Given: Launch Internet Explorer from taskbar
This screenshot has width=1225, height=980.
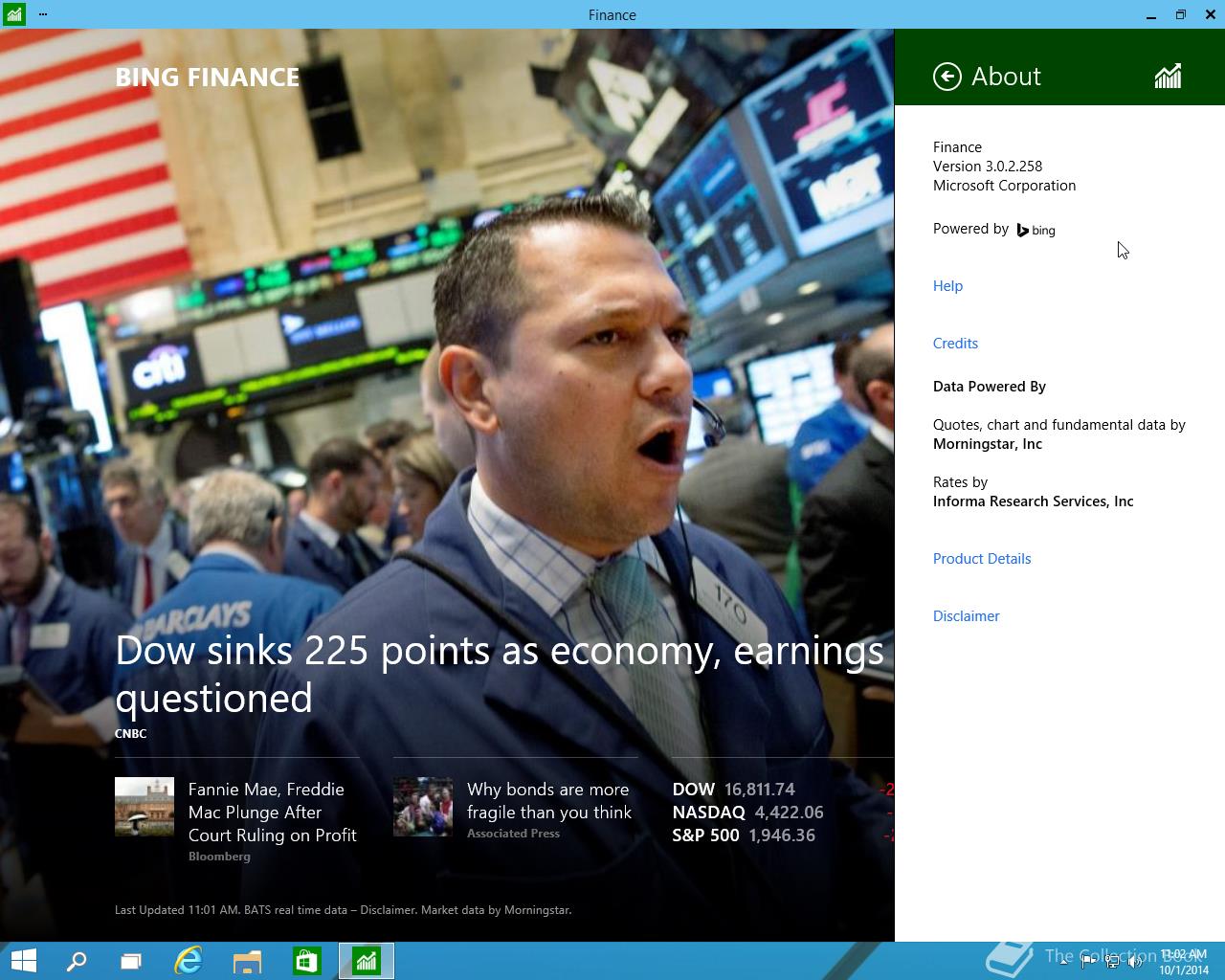Looking at the screenshot, I should (189, 961).
